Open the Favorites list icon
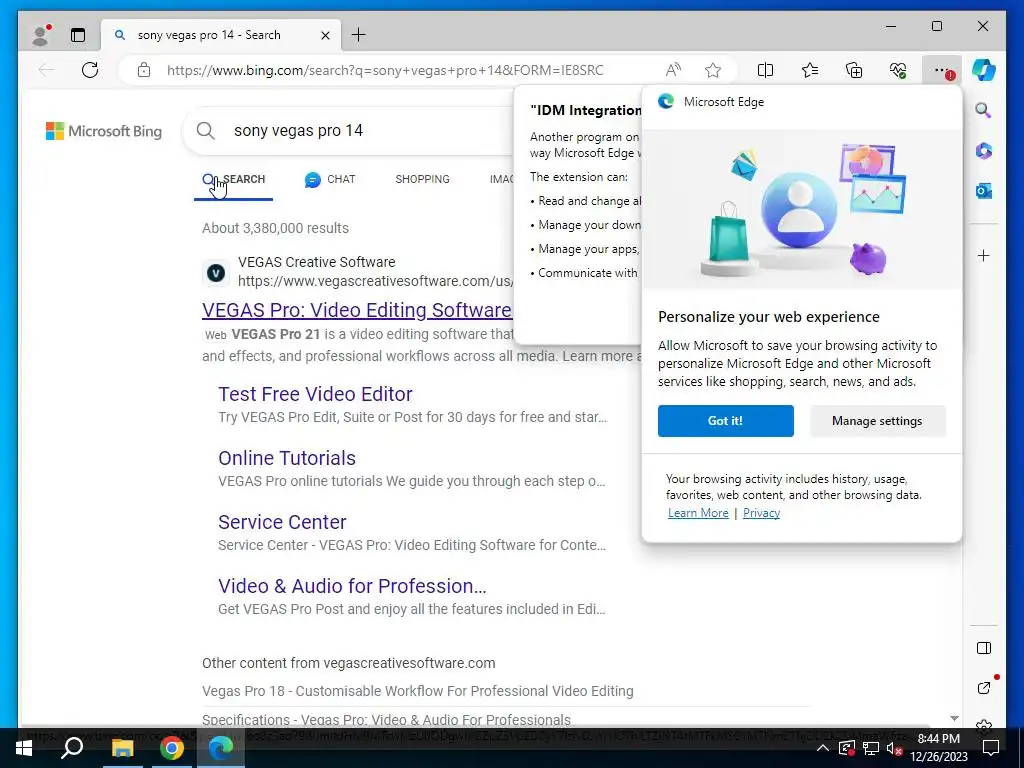1024x768 pixels. coord(810,70)
